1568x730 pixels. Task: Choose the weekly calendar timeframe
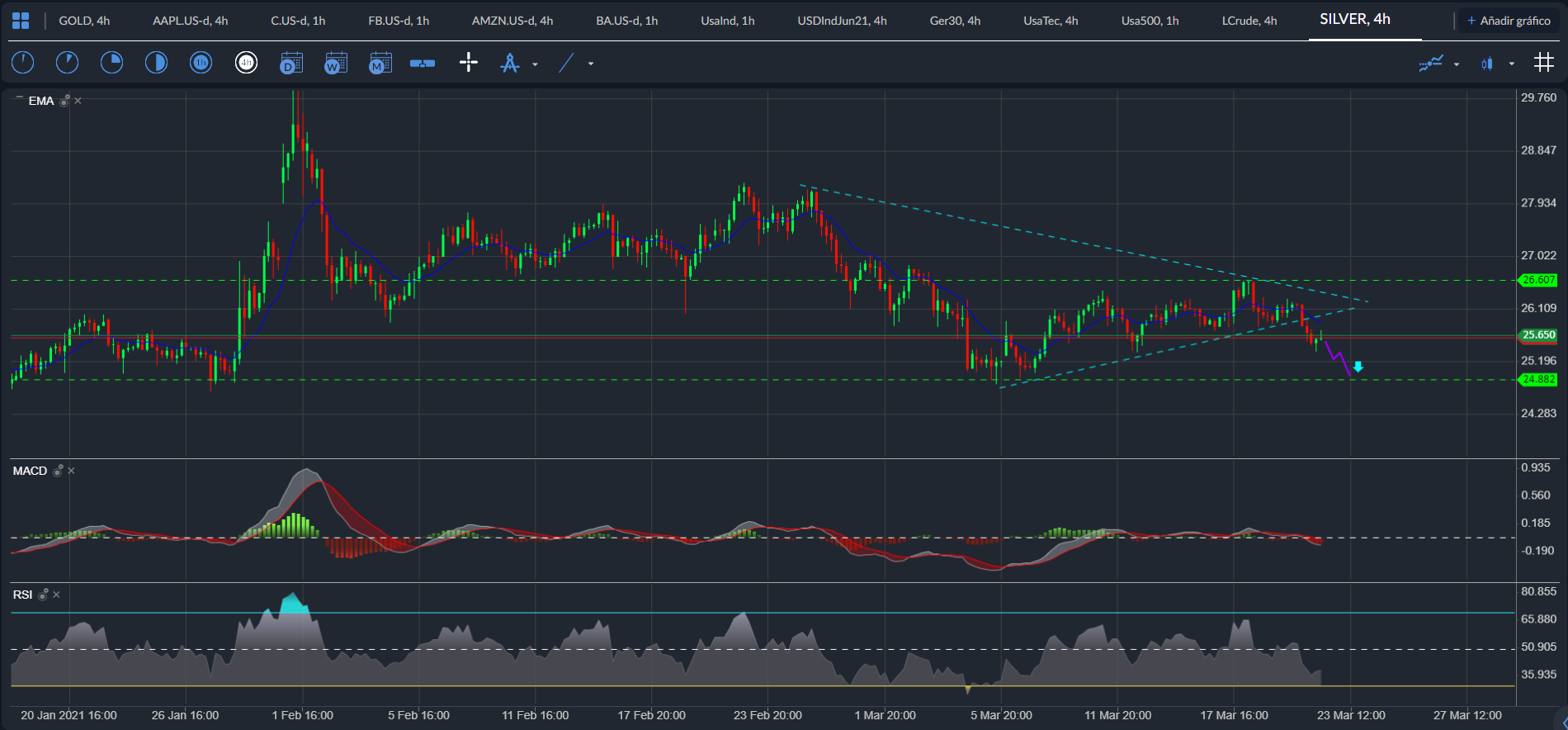[336, 63]
